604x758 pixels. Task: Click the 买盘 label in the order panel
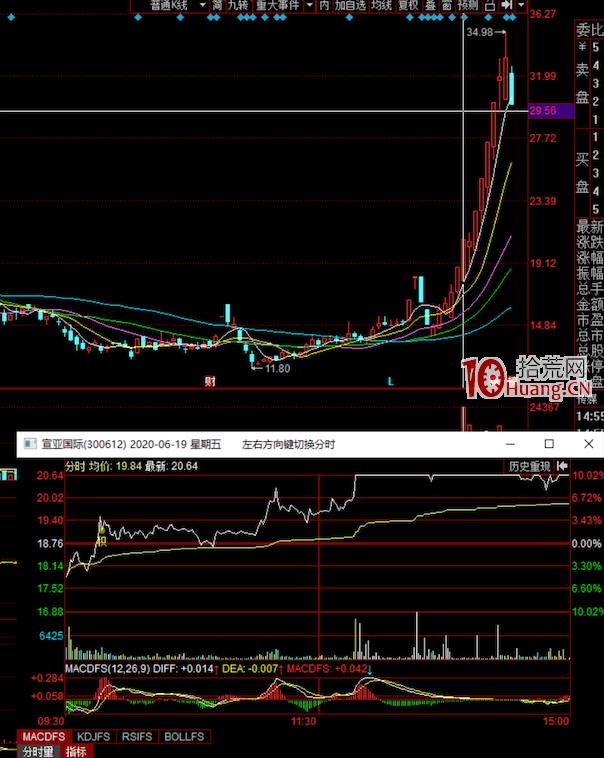click(582, 173)
